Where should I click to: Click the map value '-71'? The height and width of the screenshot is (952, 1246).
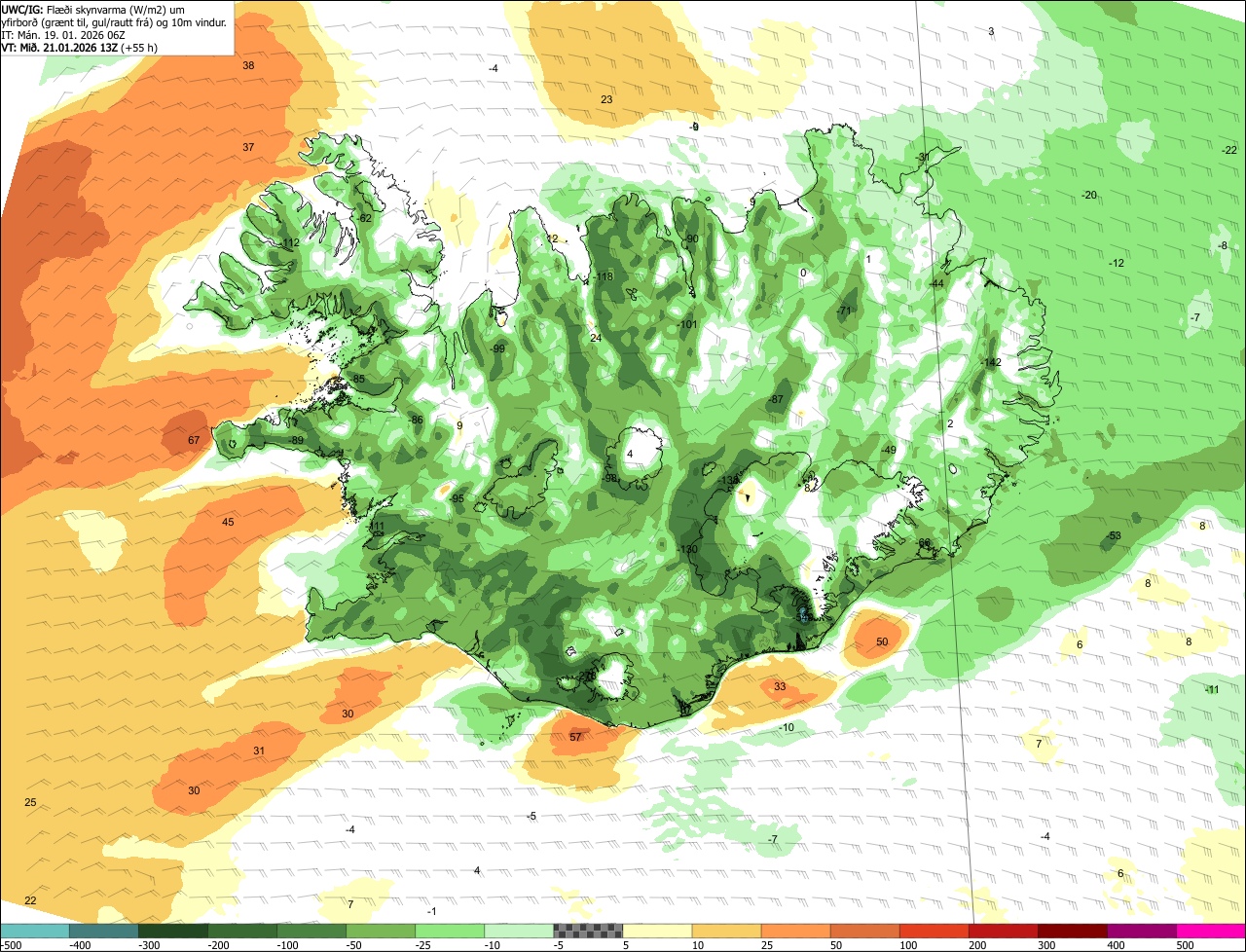pos(844,311)
